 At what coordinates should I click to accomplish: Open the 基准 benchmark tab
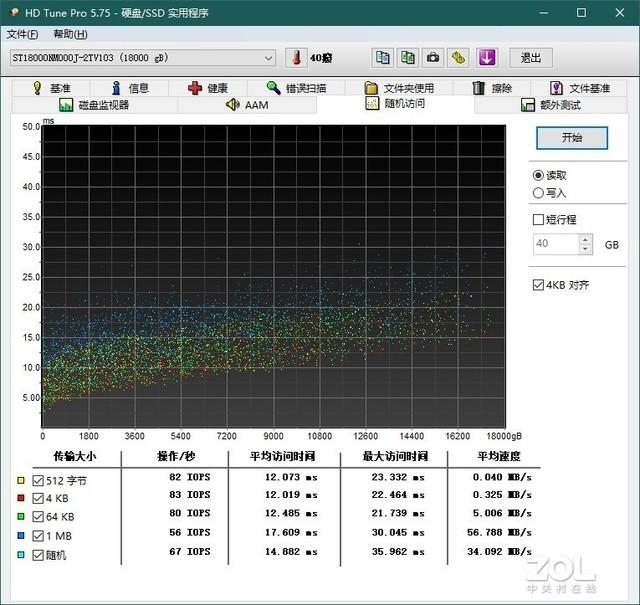[x=51, y=88]
